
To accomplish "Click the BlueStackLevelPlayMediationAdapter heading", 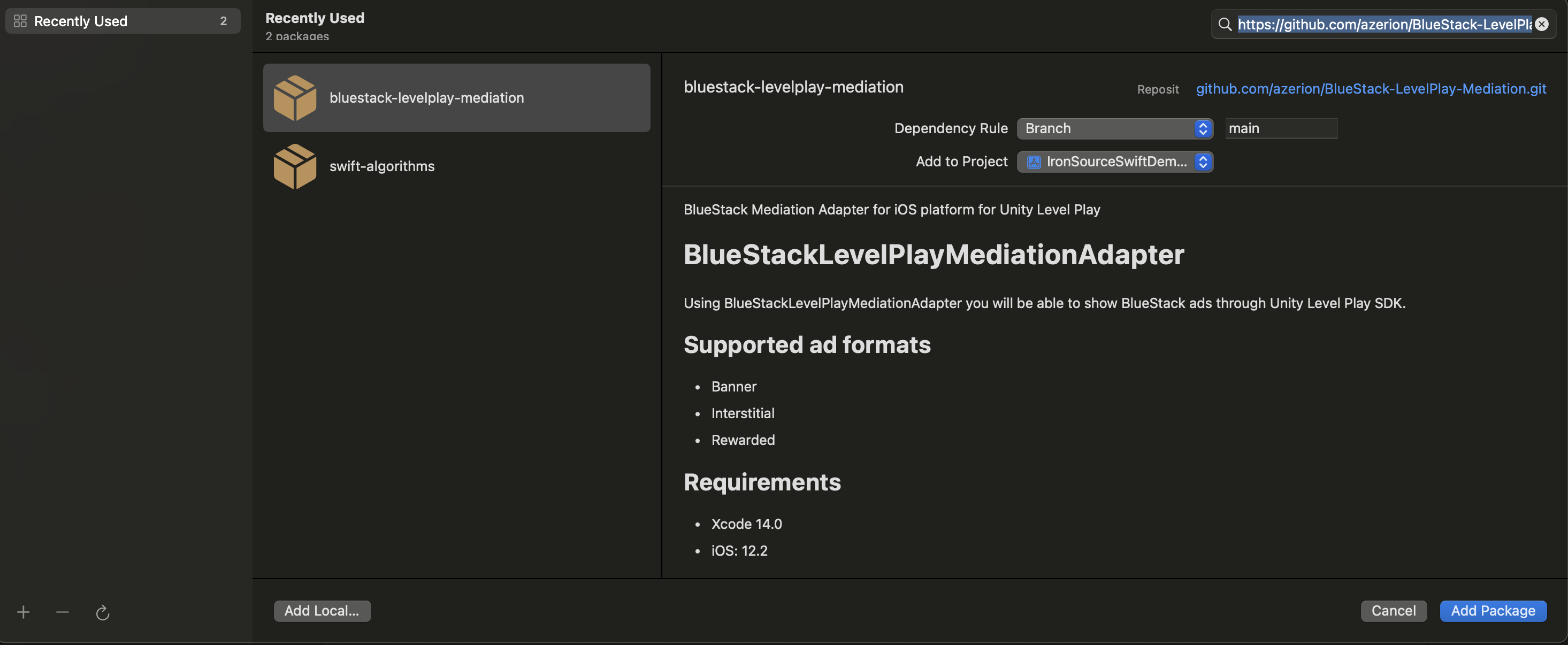I will point(934,255).
